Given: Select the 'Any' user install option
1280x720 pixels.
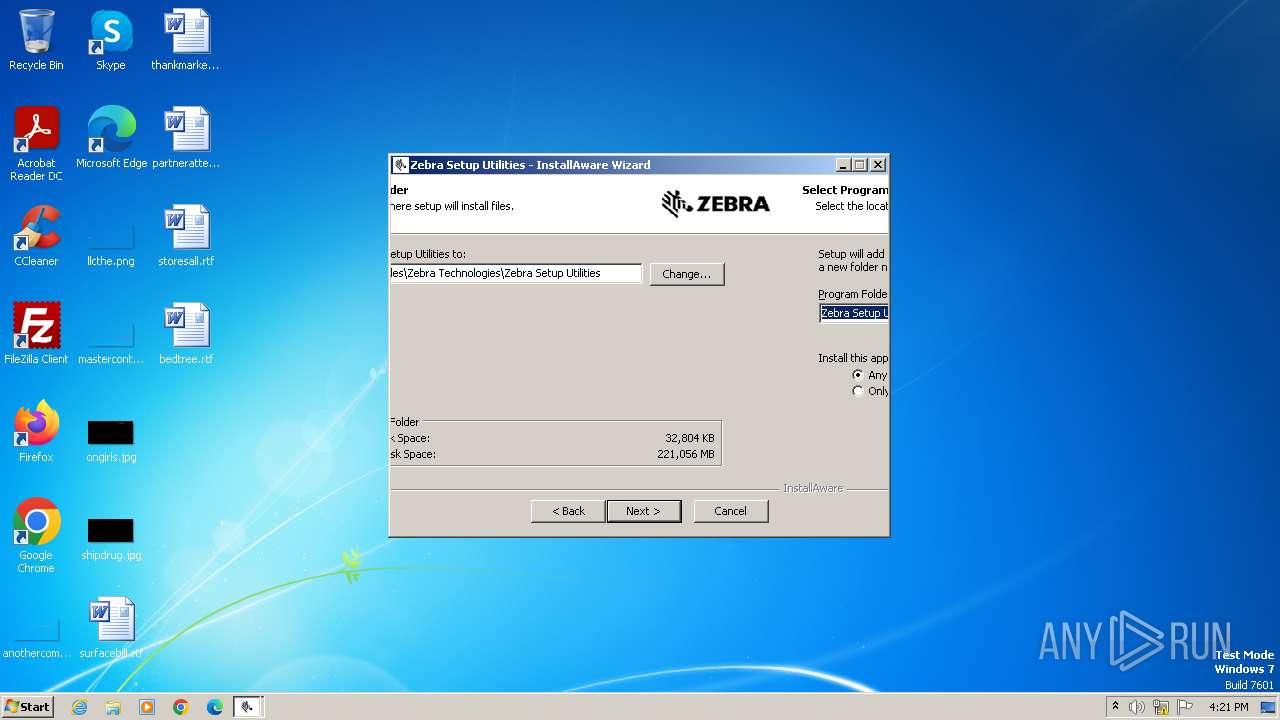Looking at the screenshot, I should [x=858, y=375].
